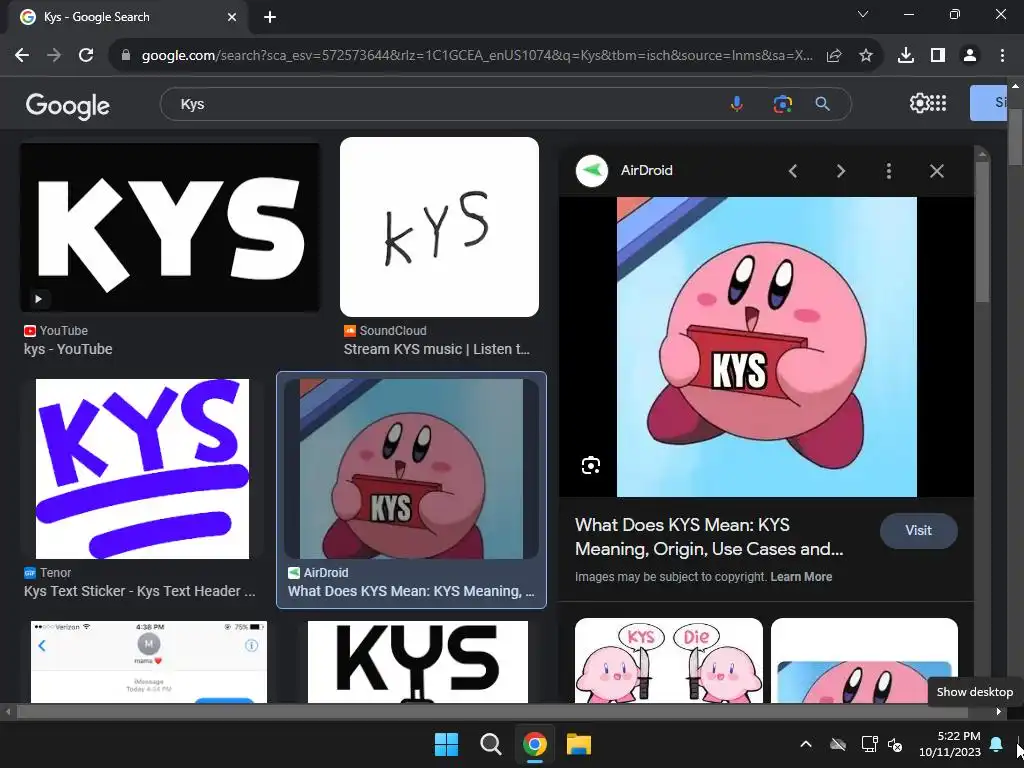Open Chrome profile menu

[970, 56]
